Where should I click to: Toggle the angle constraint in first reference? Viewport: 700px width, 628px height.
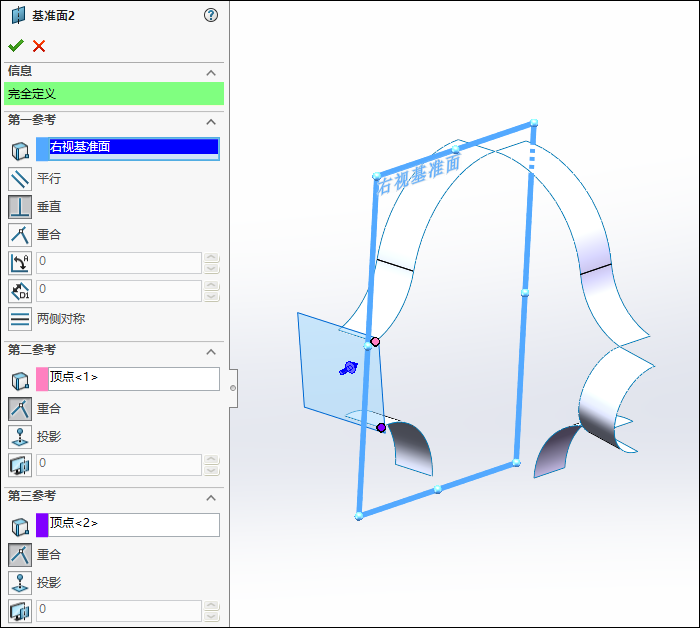[x=20, y=263]
